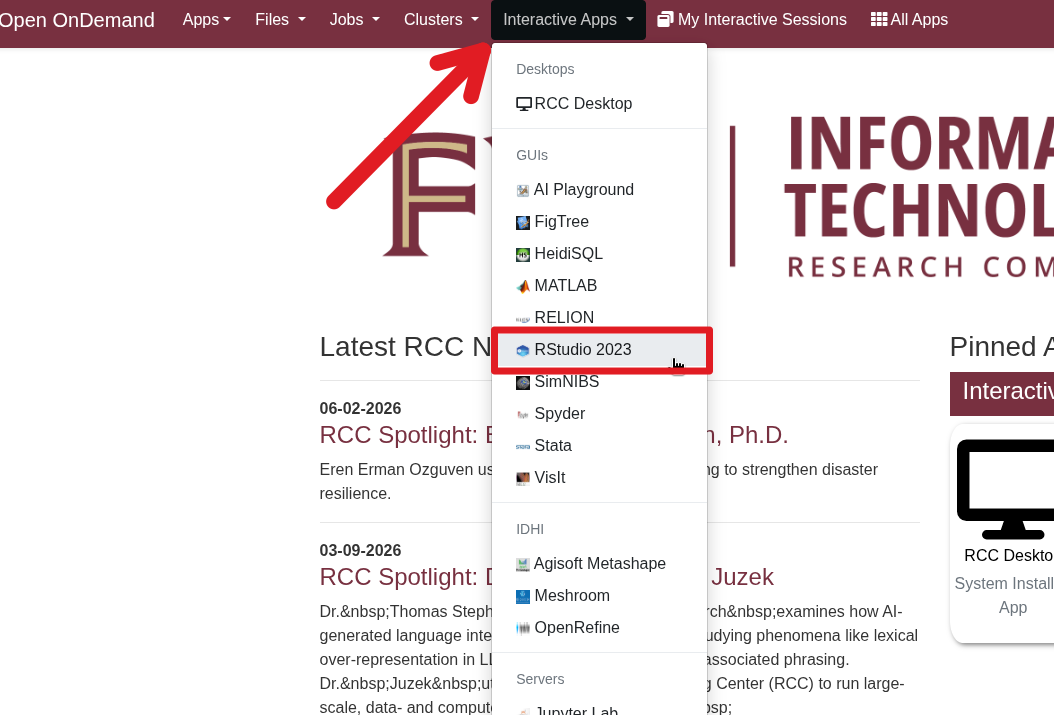Click the OpenRefine app icon
The width and height of the screenshot is (1054, 715).
[523, 629]
